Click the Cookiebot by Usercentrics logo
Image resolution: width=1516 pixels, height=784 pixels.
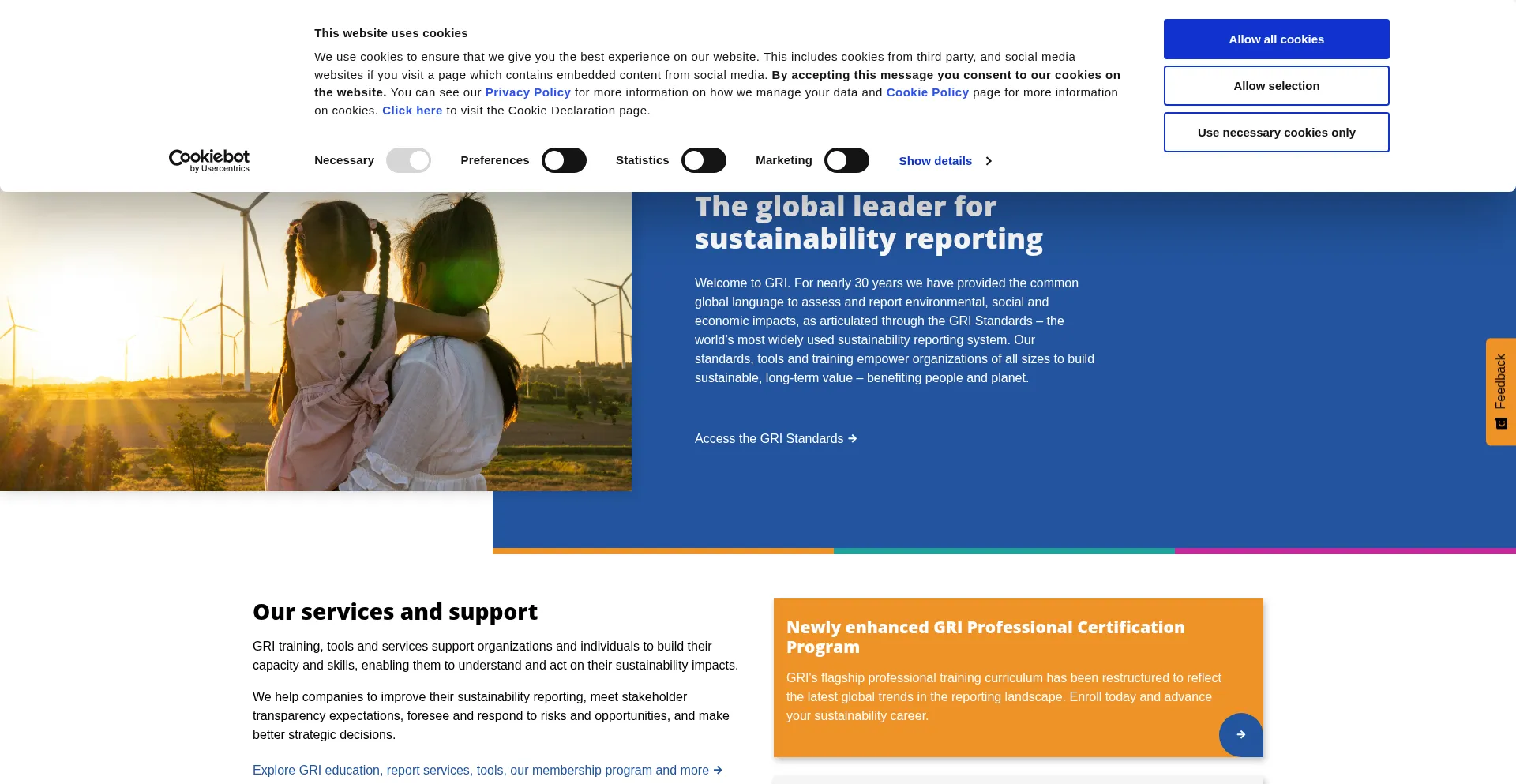(x=209, y=160)
